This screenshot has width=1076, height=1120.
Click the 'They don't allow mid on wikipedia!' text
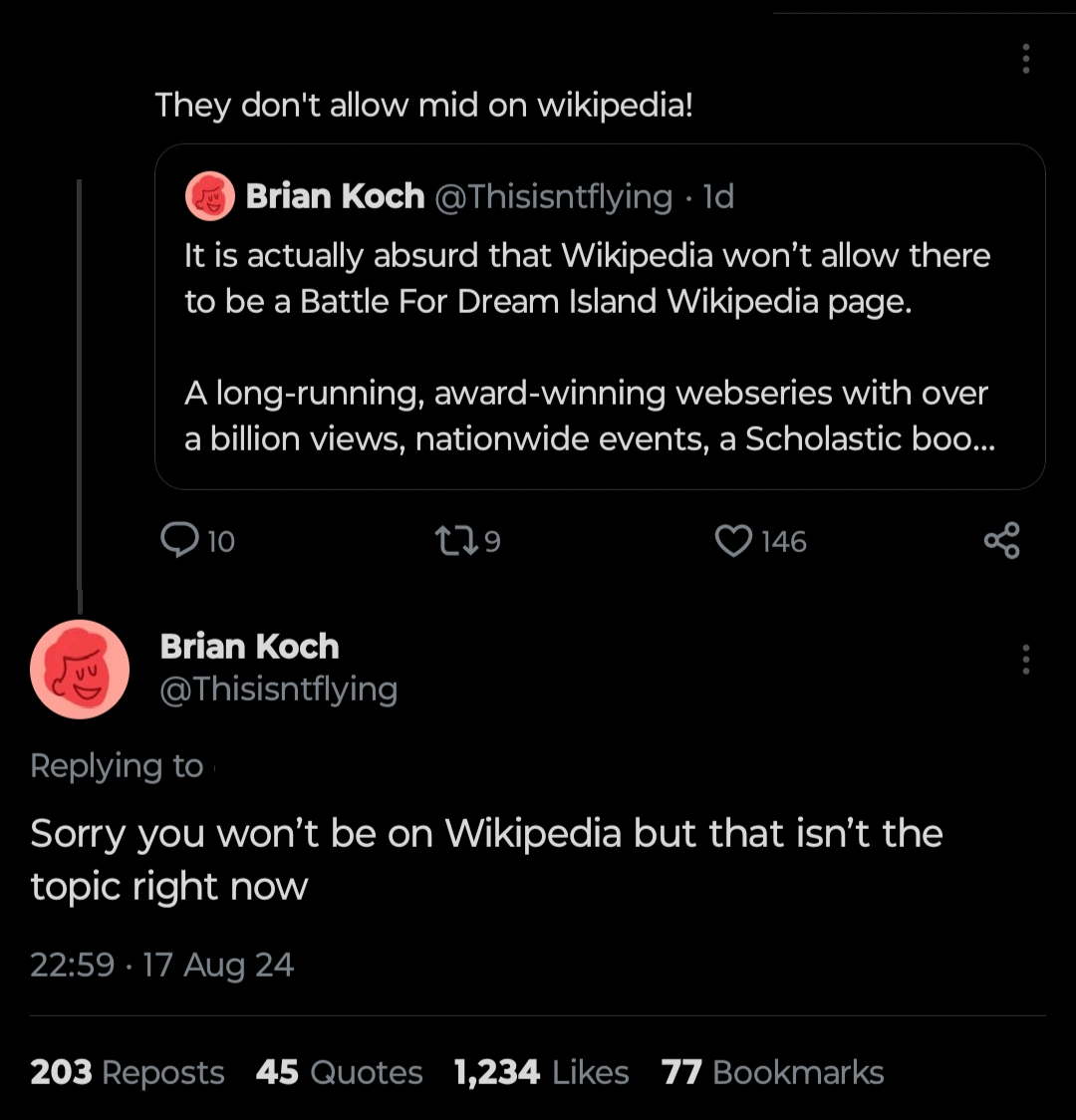click(x=423, y=105)
